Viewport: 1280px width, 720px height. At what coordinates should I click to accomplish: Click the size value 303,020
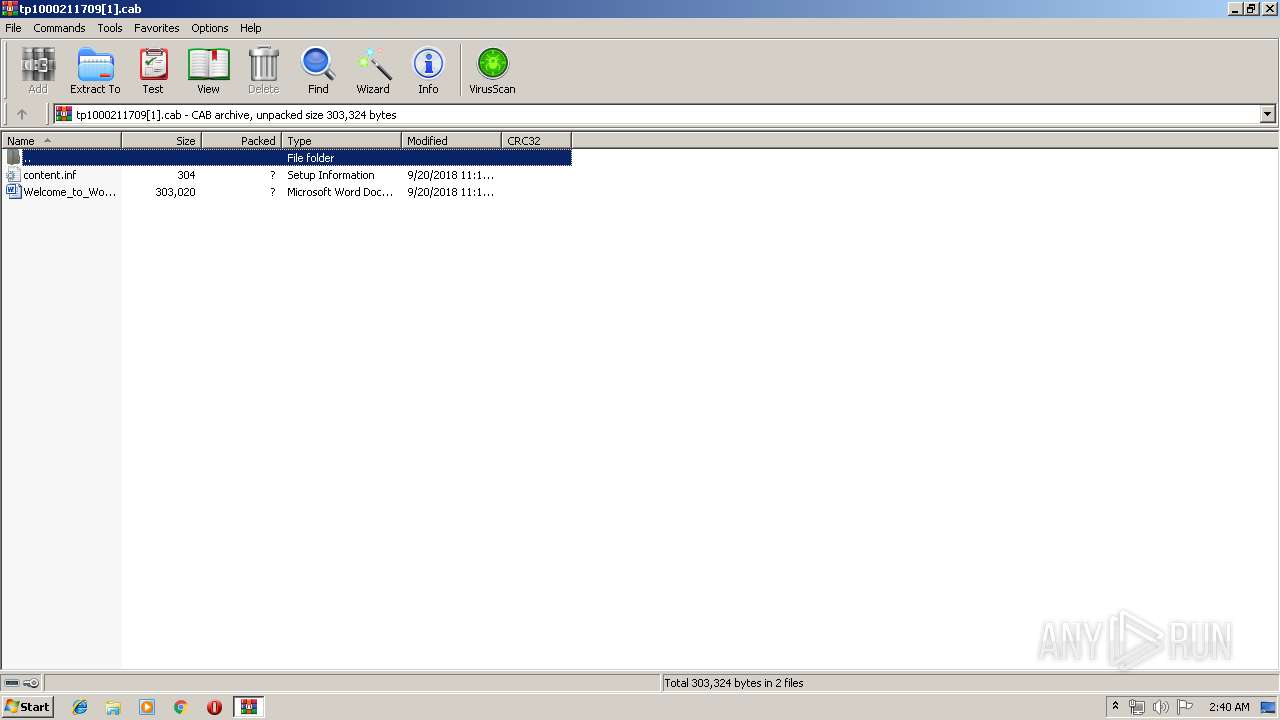coord(175,192)
